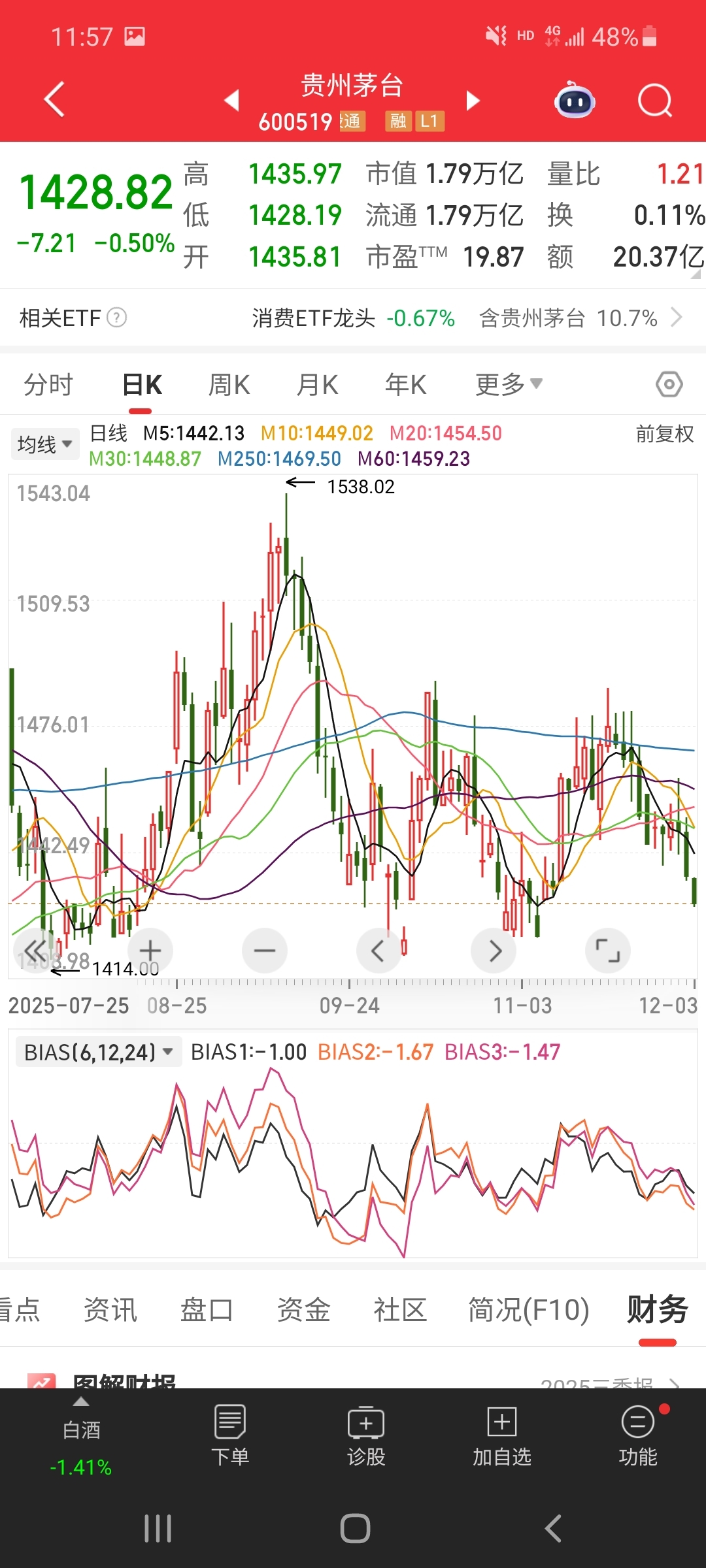The height and width of the screenshot is (1568, 706).
Task: Open 功能 functions menu icon
Action: pos(638,1435)
